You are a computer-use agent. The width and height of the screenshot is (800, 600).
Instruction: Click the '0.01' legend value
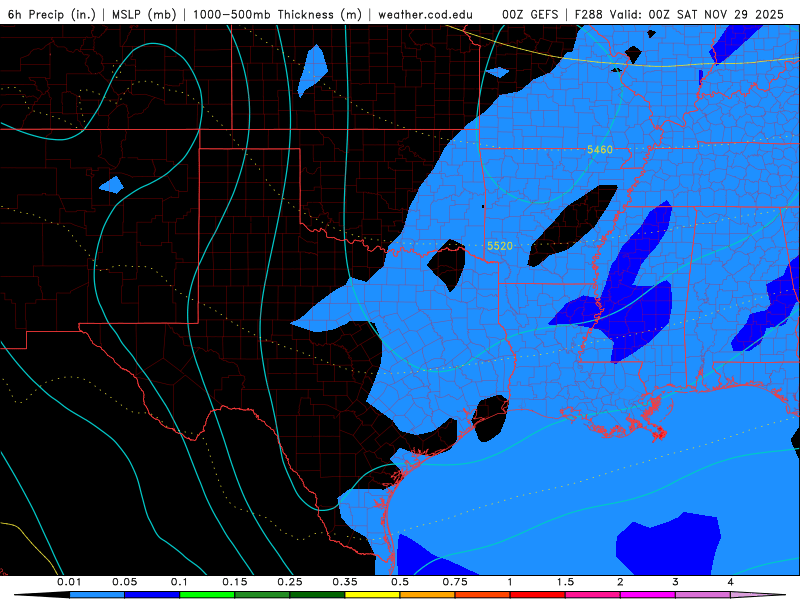point(69,582)
